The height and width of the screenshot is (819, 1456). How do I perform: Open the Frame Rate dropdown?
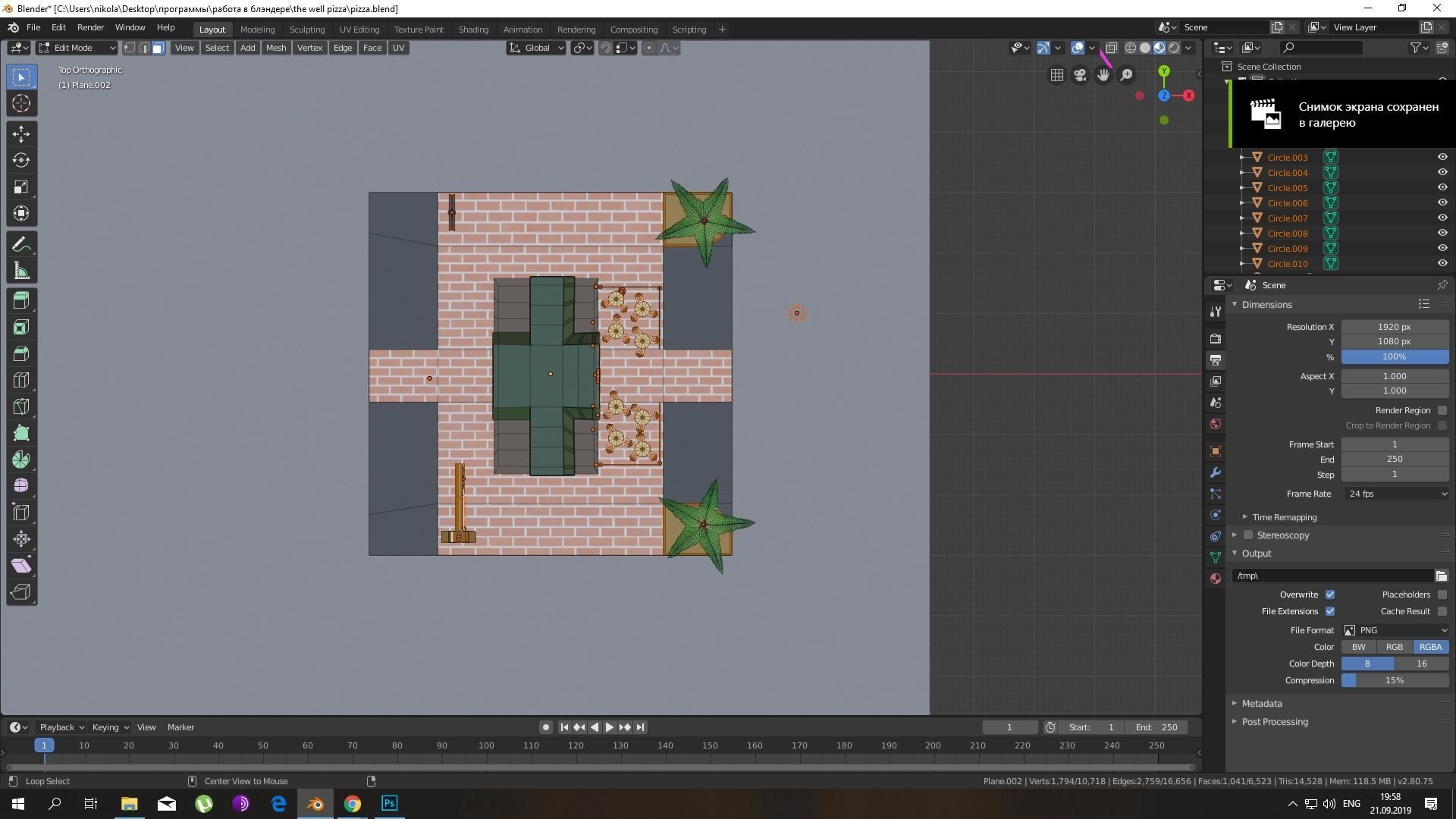pyautogui.click(x=1396, y=494)
